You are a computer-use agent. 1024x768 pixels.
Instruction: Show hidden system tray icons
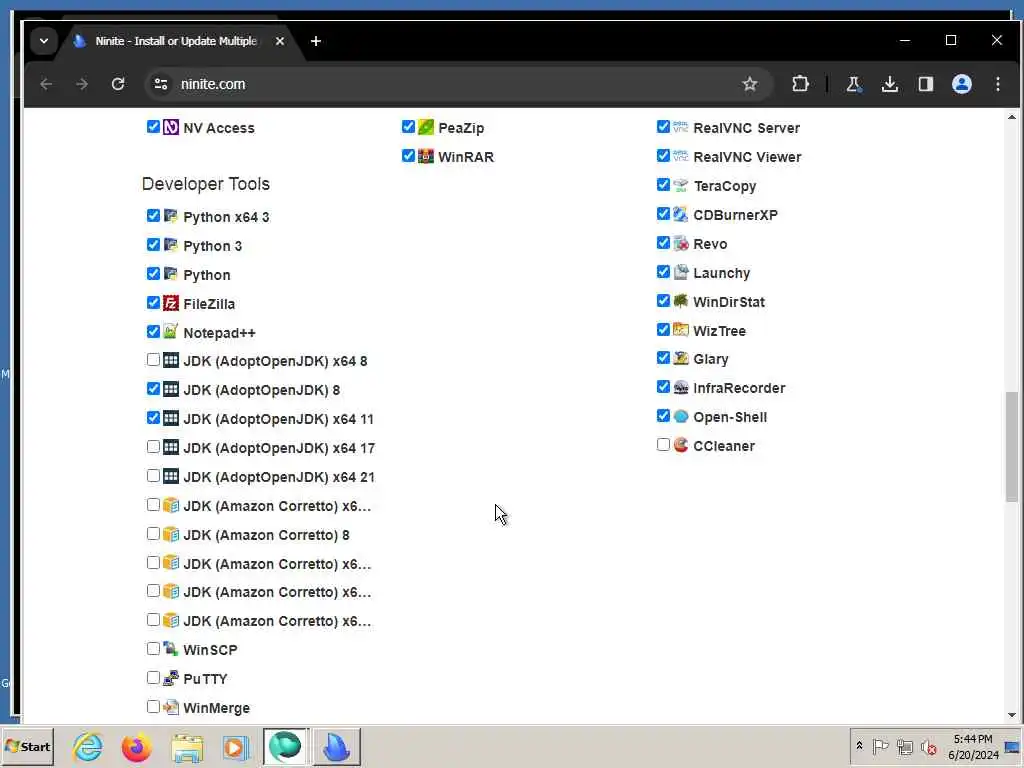click(859, 746)
